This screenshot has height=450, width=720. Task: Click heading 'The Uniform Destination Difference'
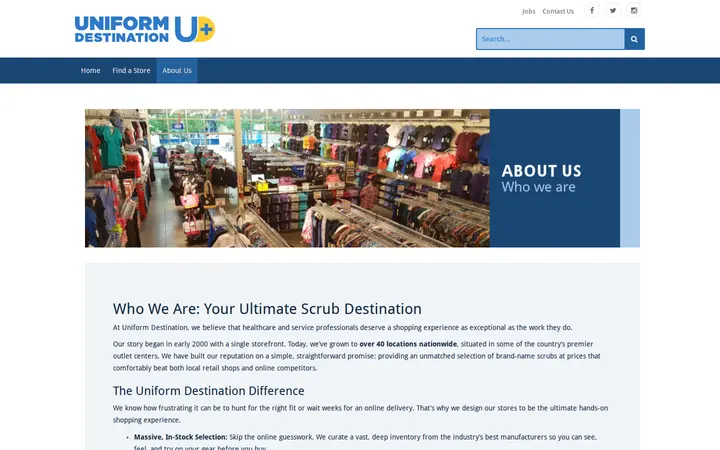point(208,391)
